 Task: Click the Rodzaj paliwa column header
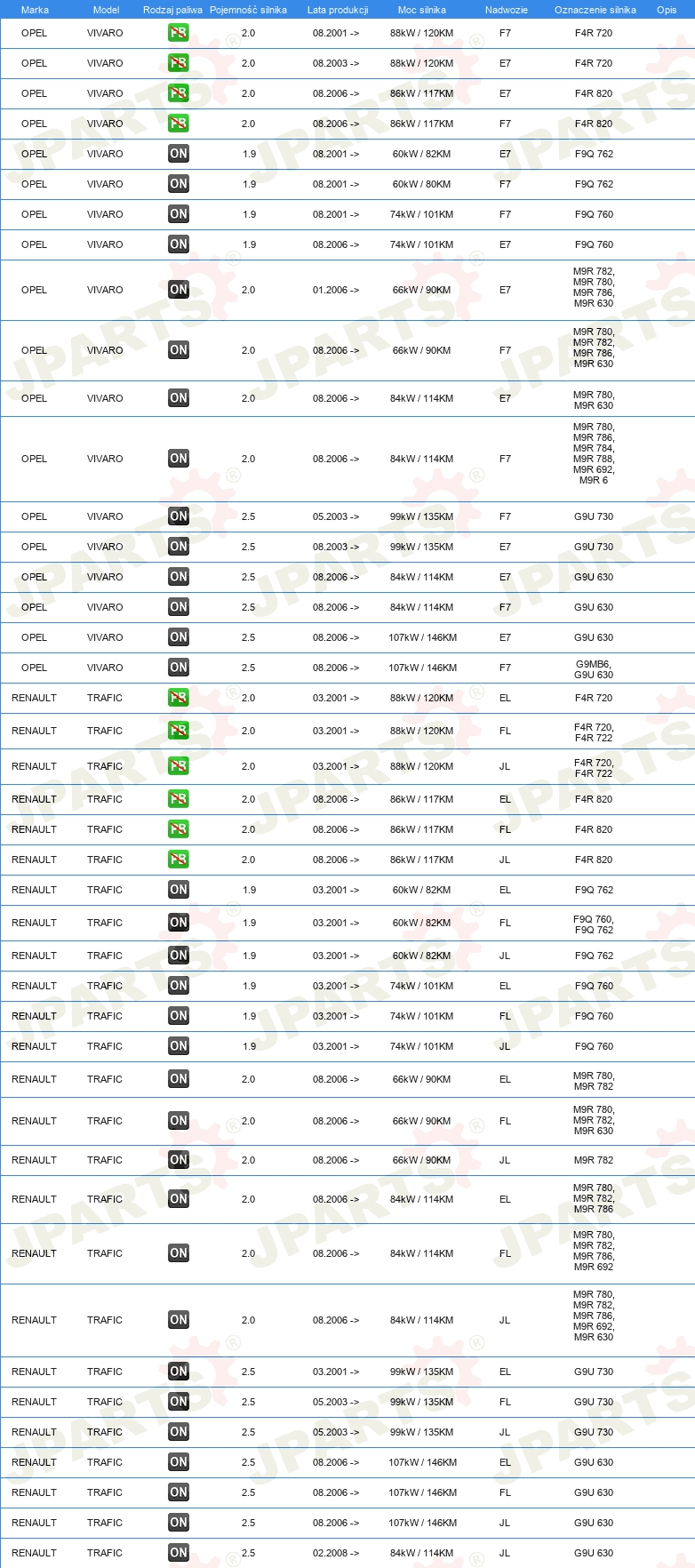(x=172, y=10)
